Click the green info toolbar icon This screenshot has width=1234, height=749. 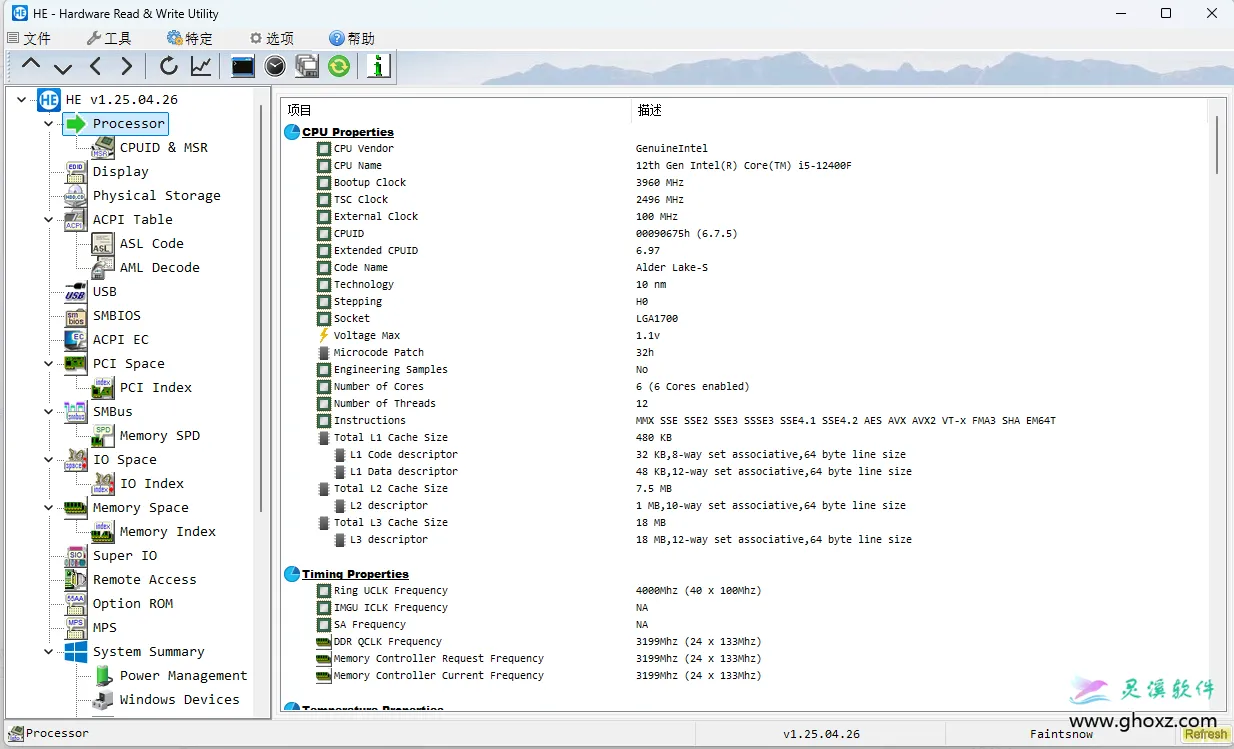point(378,67)
